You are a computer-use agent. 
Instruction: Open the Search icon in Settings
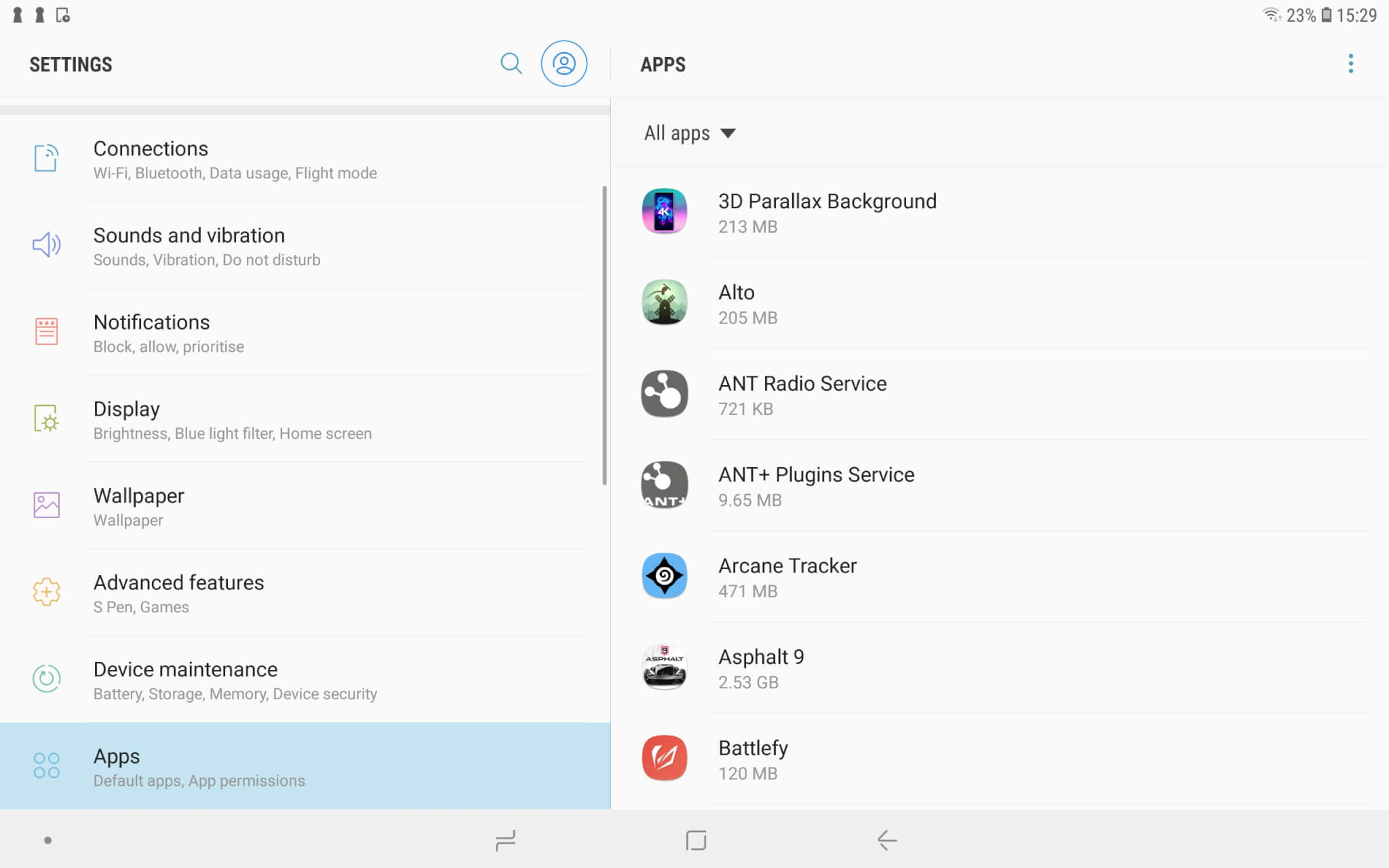point(511,63)
